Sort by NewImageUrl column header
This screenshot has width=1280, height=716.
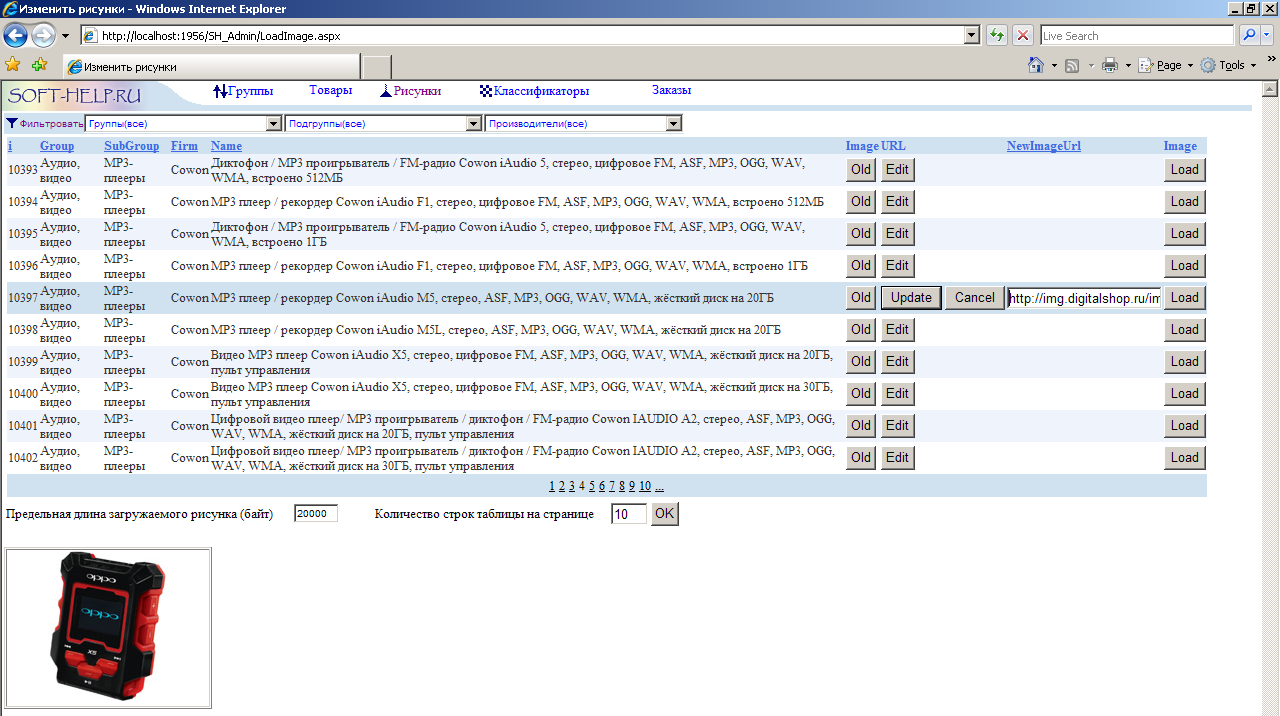1044,146
